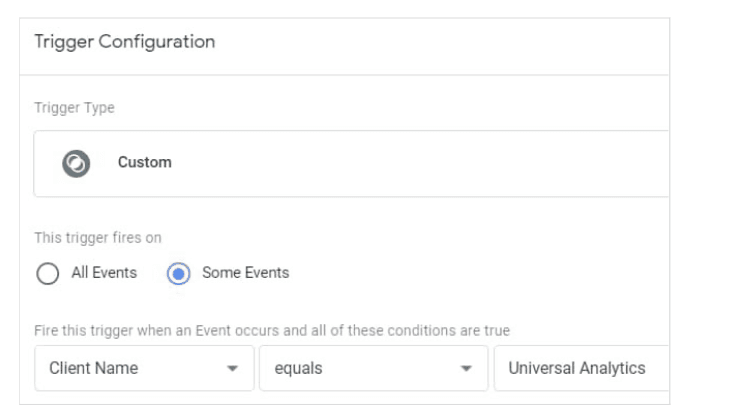The width and height of the screenshot is (756, 406).
Task: Click the 'This trigger fires on' text
Action: click(x=97, y=238)
